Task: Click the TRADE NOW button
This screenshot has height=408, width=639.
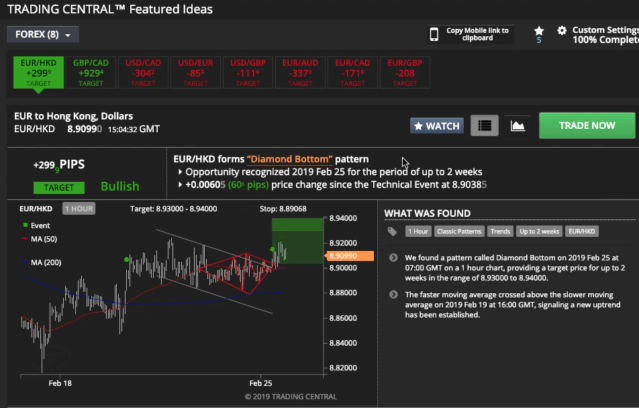Action: pos(587,126)
